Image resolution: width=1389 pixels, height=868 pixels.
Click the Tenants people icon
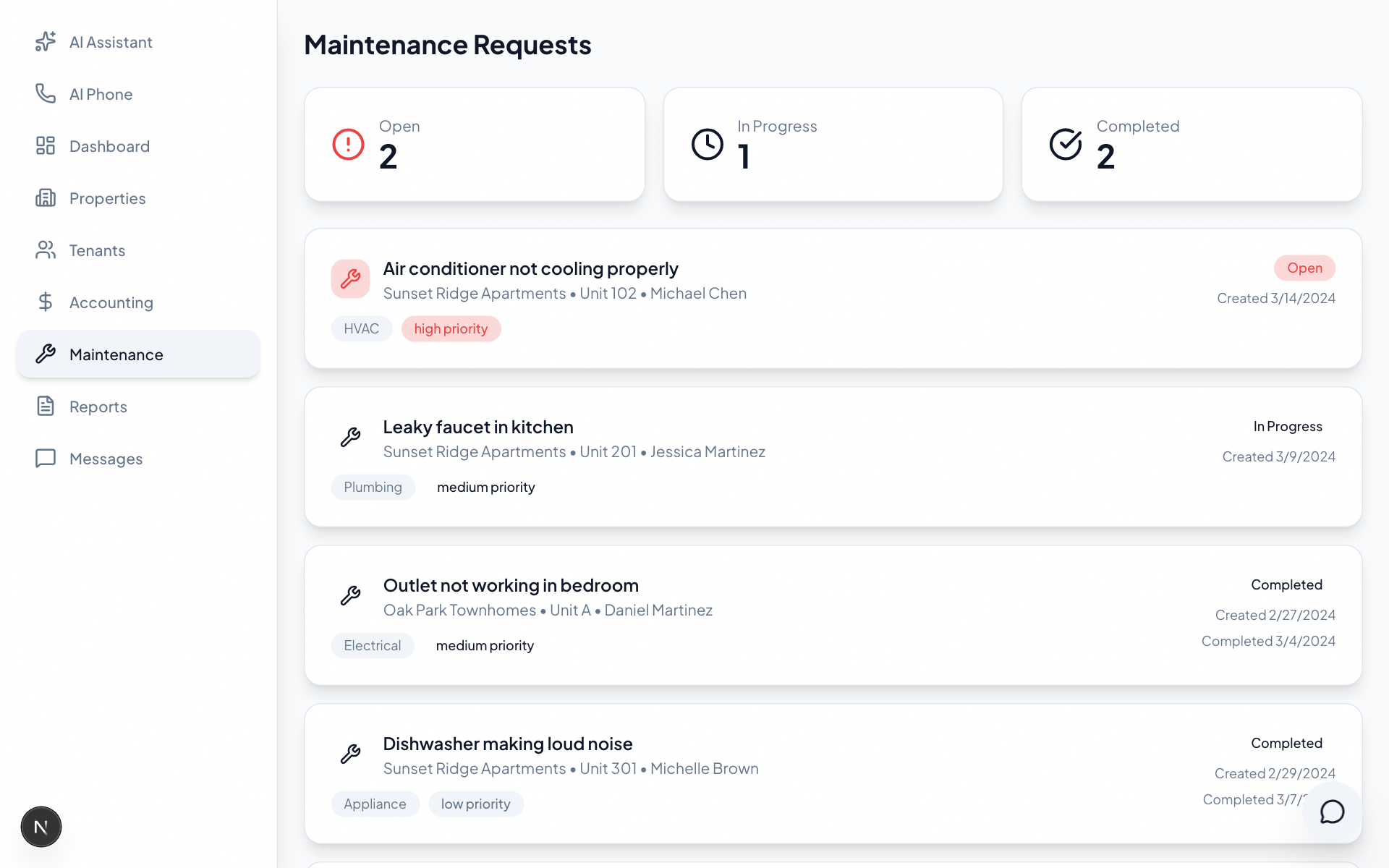tap(46, 250)
